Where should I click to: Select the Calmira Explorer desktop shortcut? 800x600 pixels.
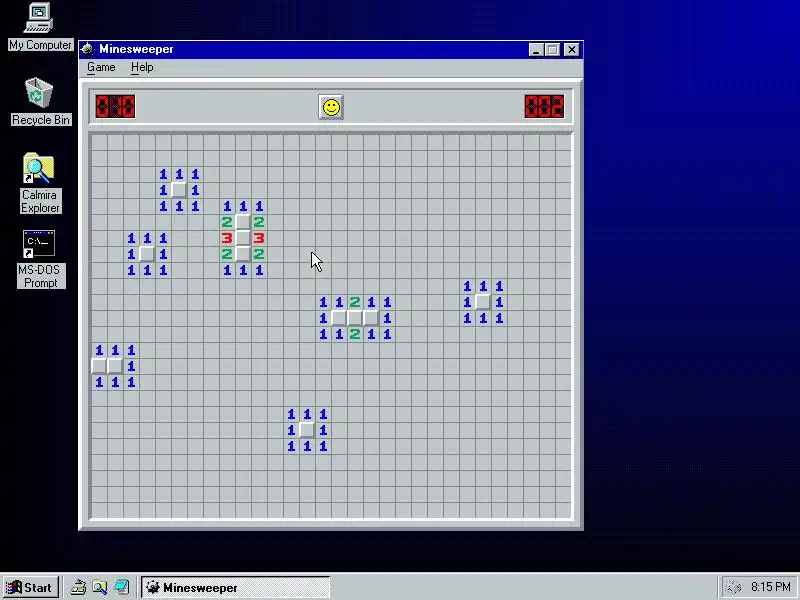coord(40,184)
